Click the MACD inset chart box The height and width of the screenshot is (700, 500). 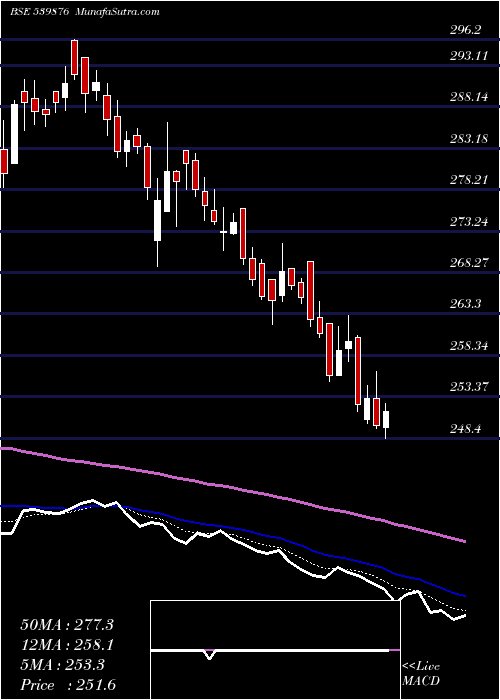point(275,650)
